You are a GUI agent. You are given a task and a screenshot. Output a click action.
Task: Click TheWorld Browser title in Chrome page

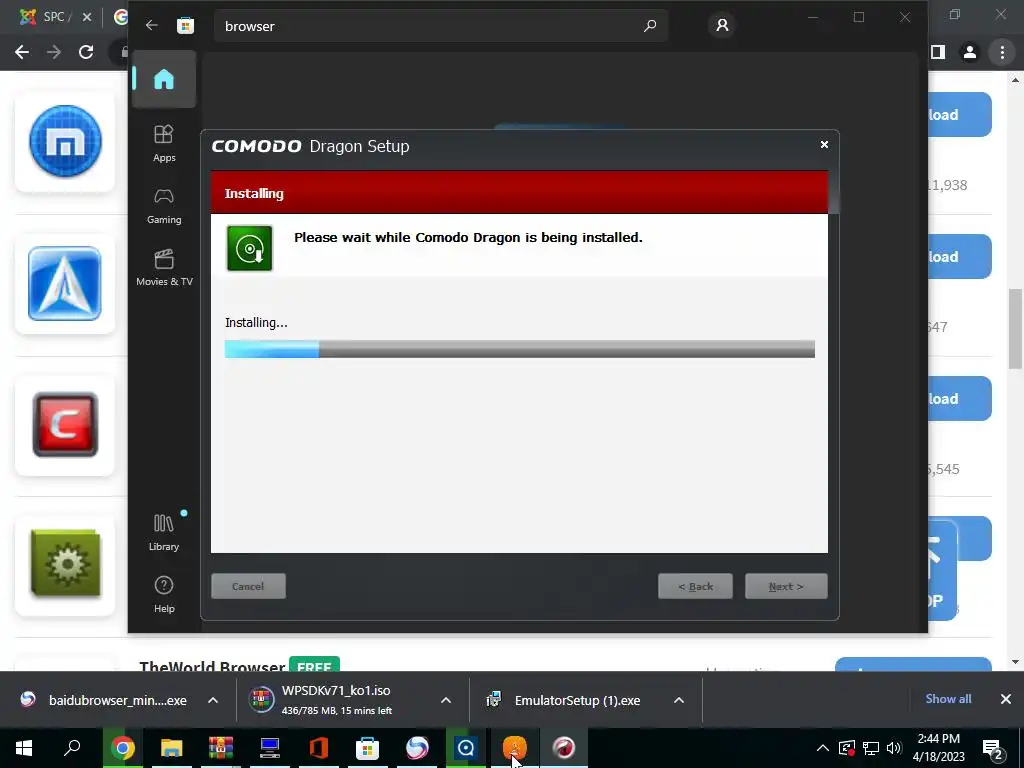tap(212, 666)
